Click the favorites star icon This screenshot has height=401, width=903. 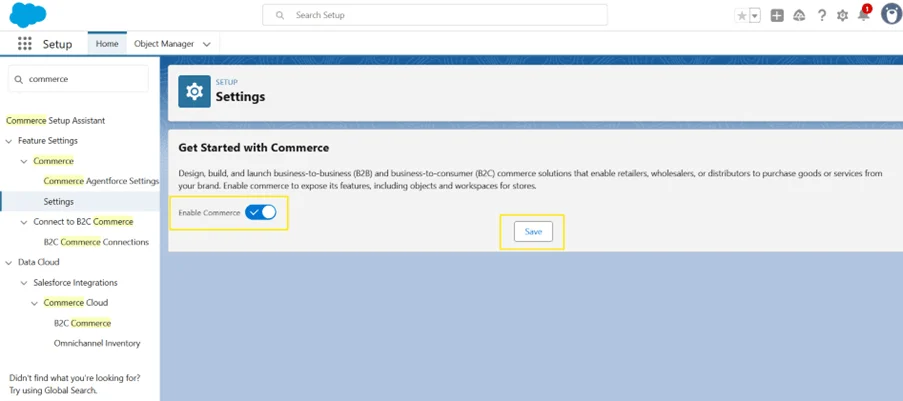(742, 16)
